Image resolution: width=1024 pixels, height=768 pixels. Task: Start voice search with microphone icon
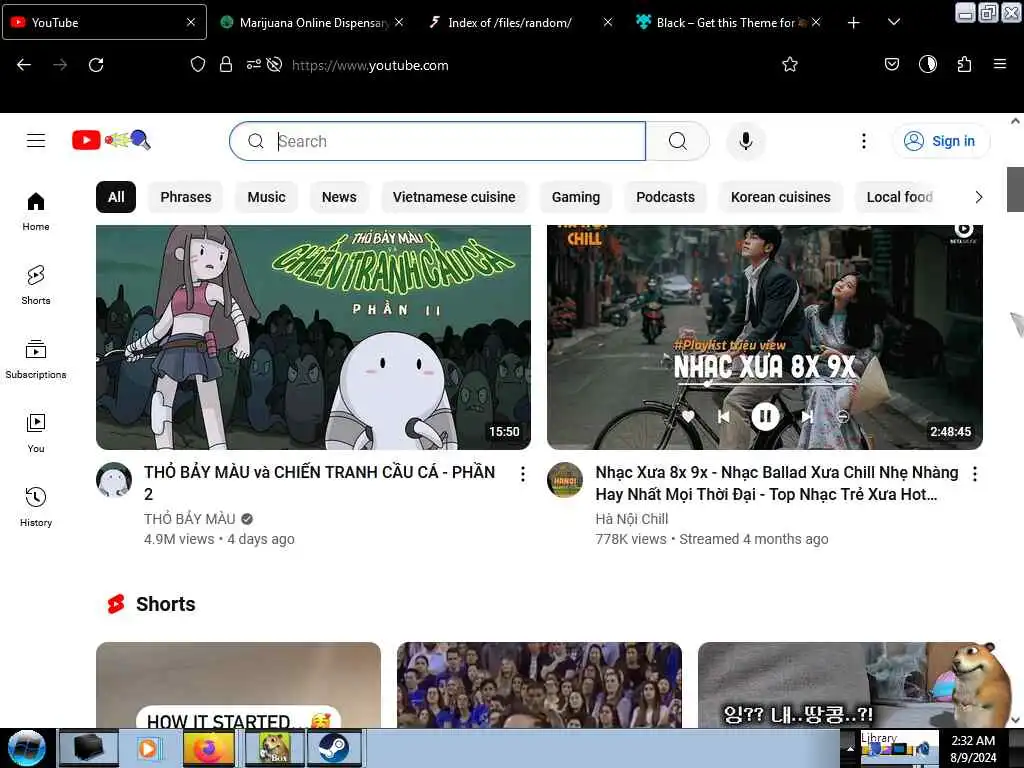[x=745, y=141]
